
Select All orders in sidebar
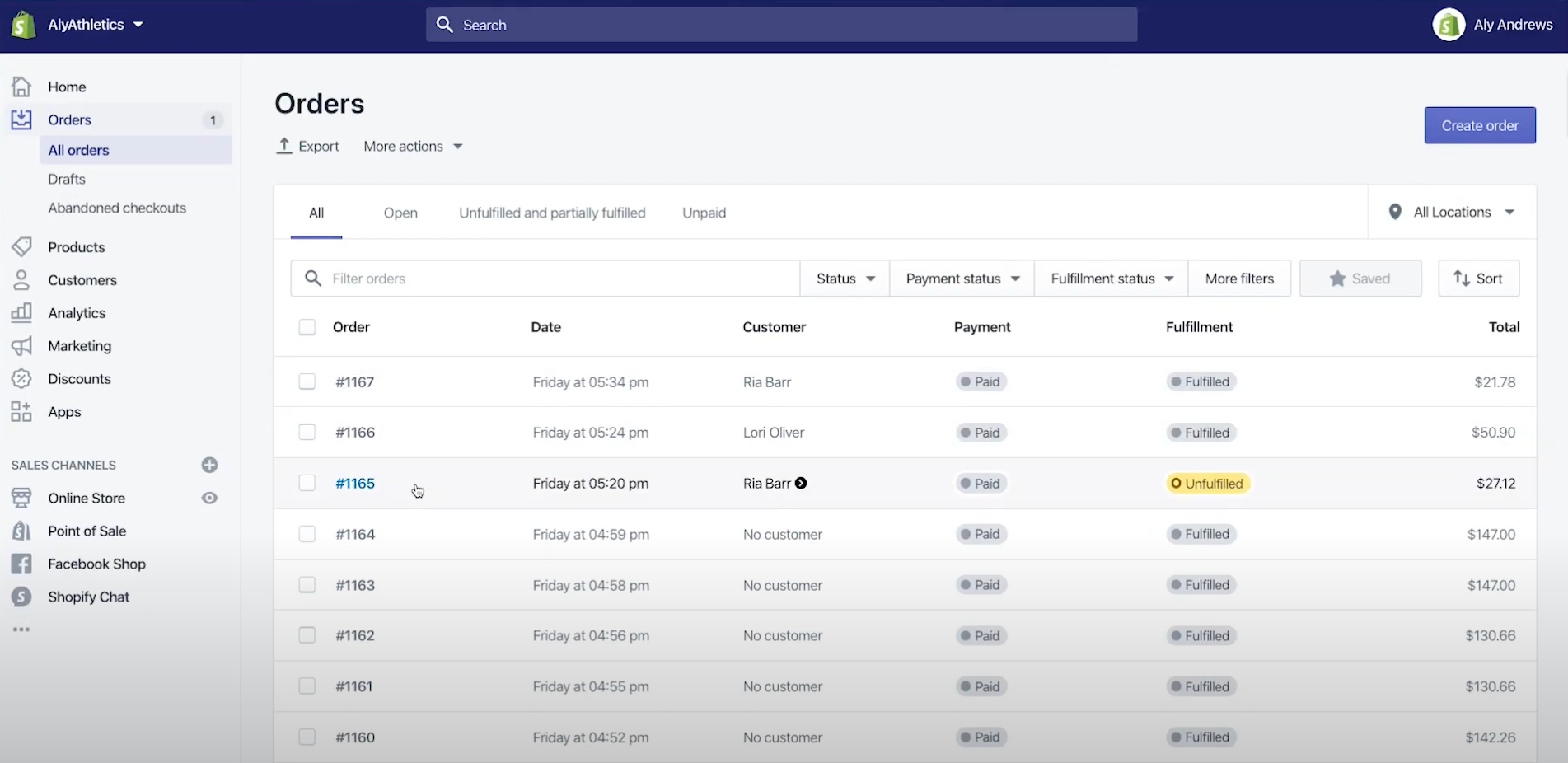click(x=136, y=150)
